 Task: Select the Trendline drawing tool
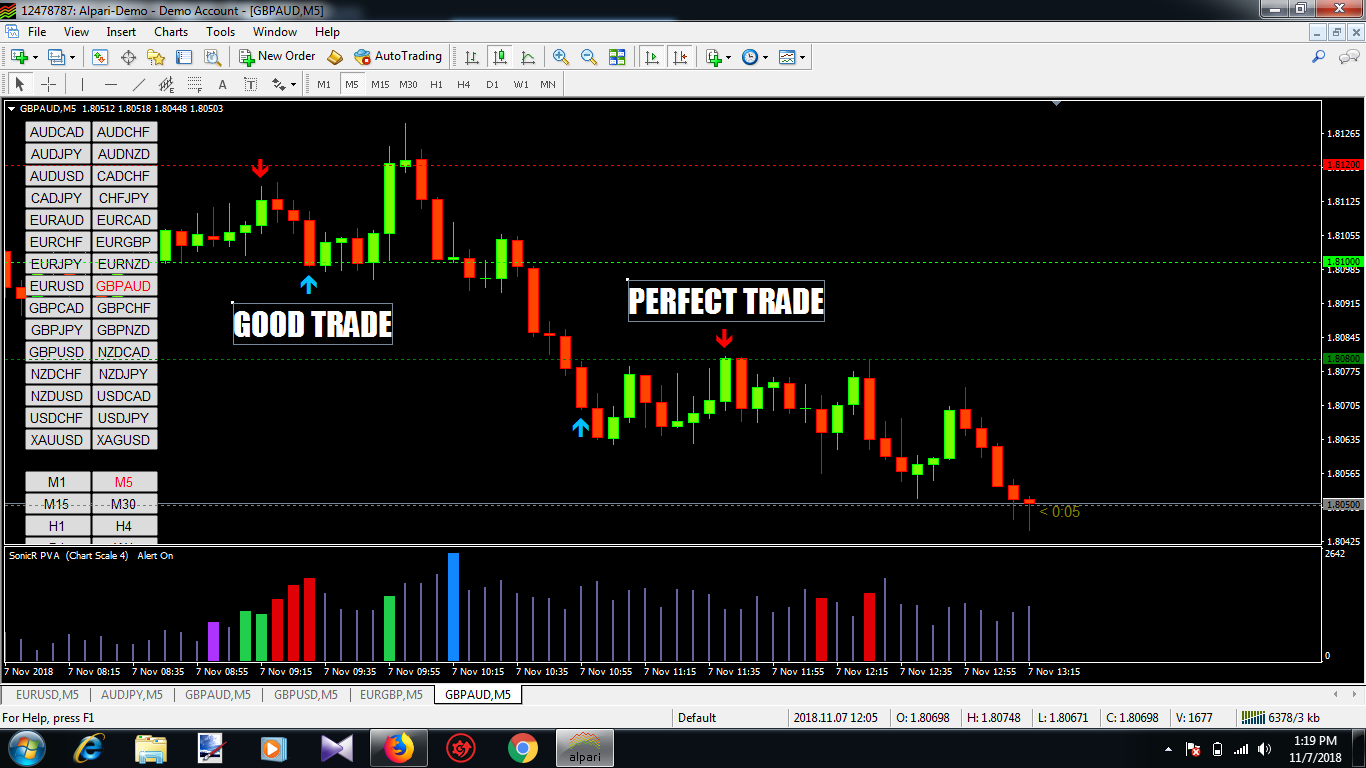coord(138,84)
